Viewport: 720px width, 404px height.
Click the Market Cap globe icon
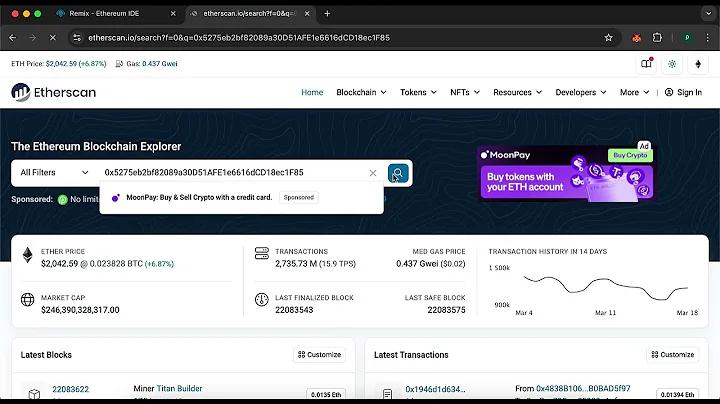tap(28, 300)
